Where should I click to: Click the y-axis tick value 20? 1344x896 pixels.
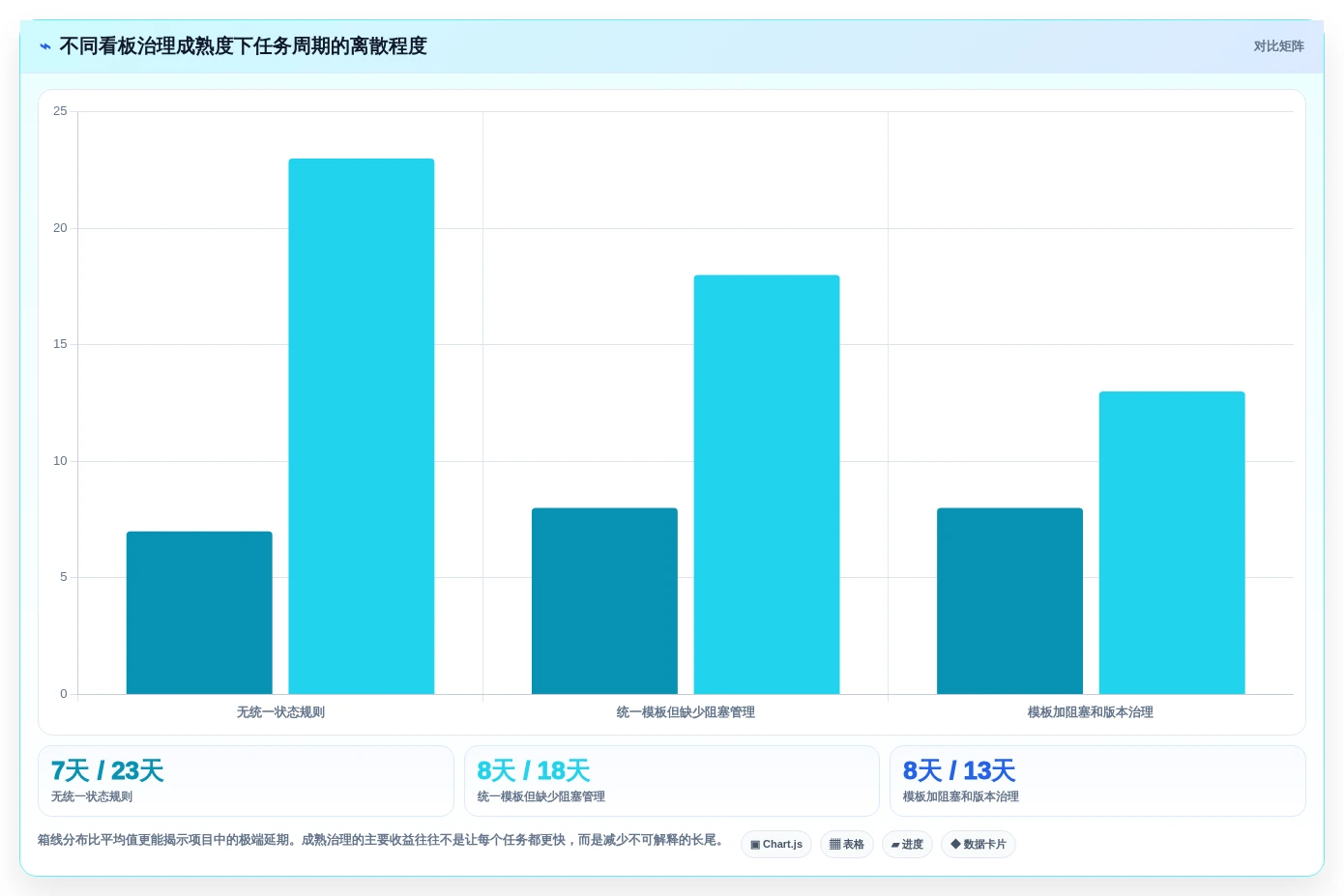60,228
